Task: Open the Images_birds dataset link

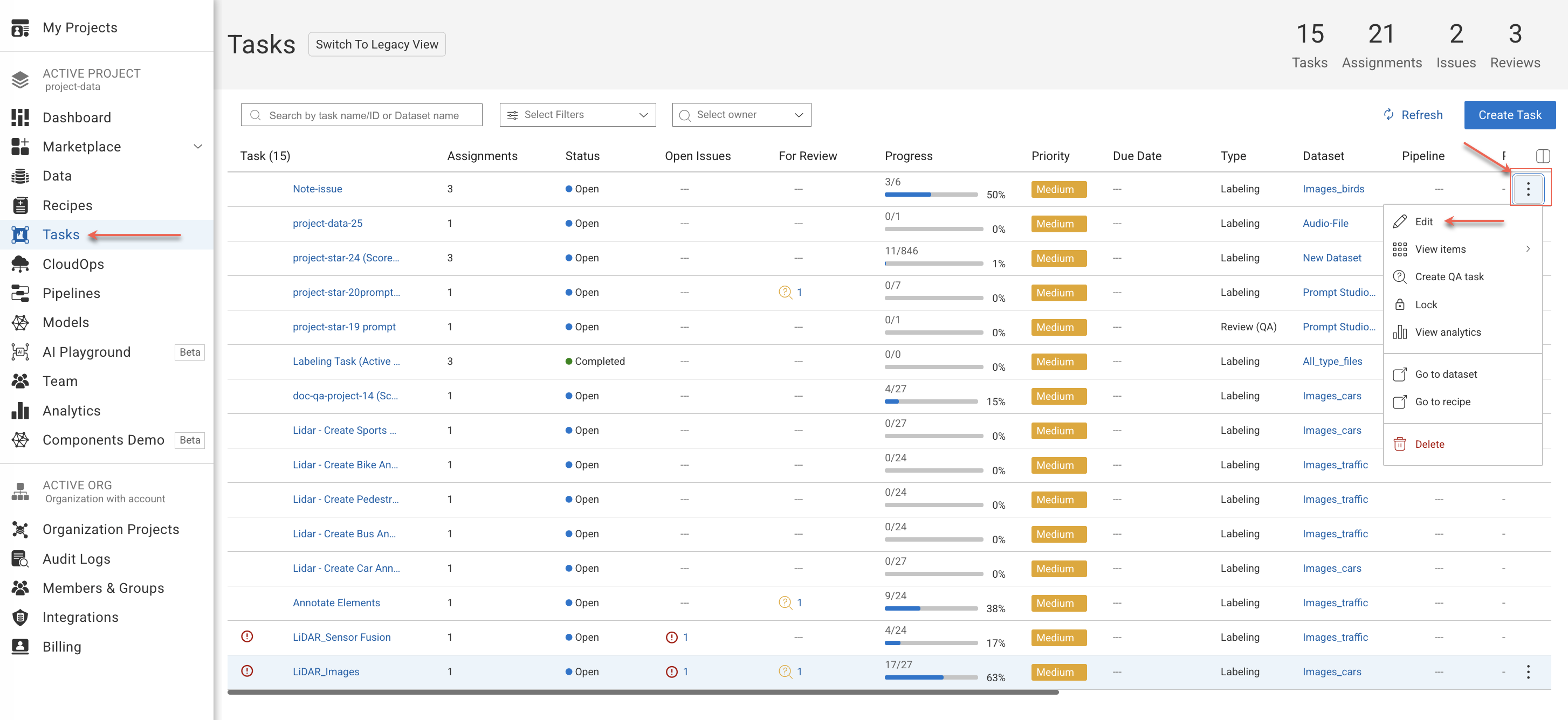Action: coord(1333,189)
